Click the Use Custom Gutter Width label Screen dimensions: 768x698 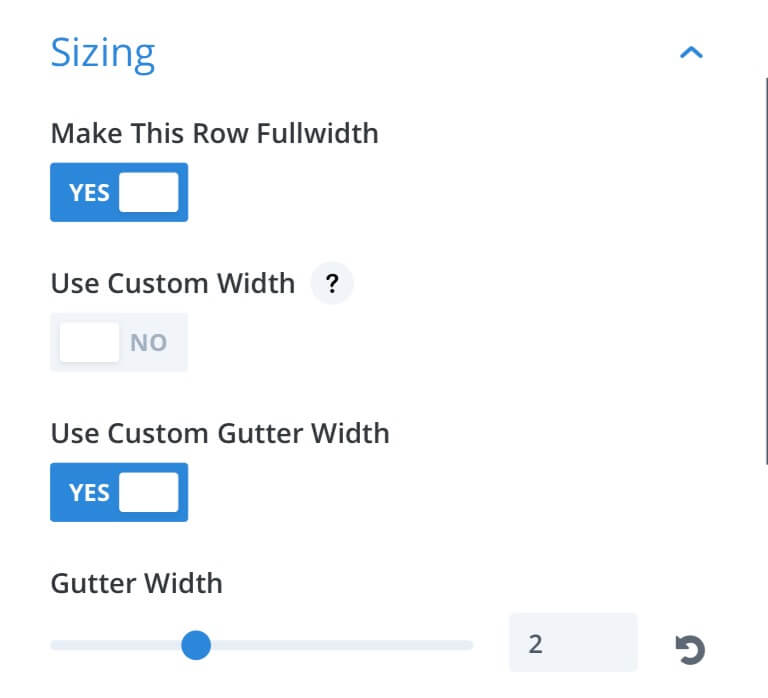click(220, 433)
